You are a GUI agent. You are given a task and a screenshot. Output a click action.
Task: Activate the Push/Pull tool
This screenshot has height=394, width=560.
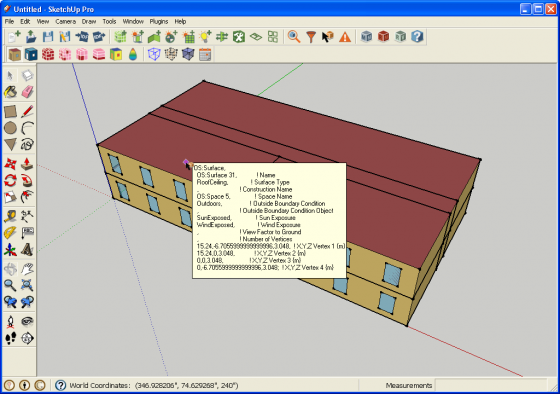tap(27, 164)
